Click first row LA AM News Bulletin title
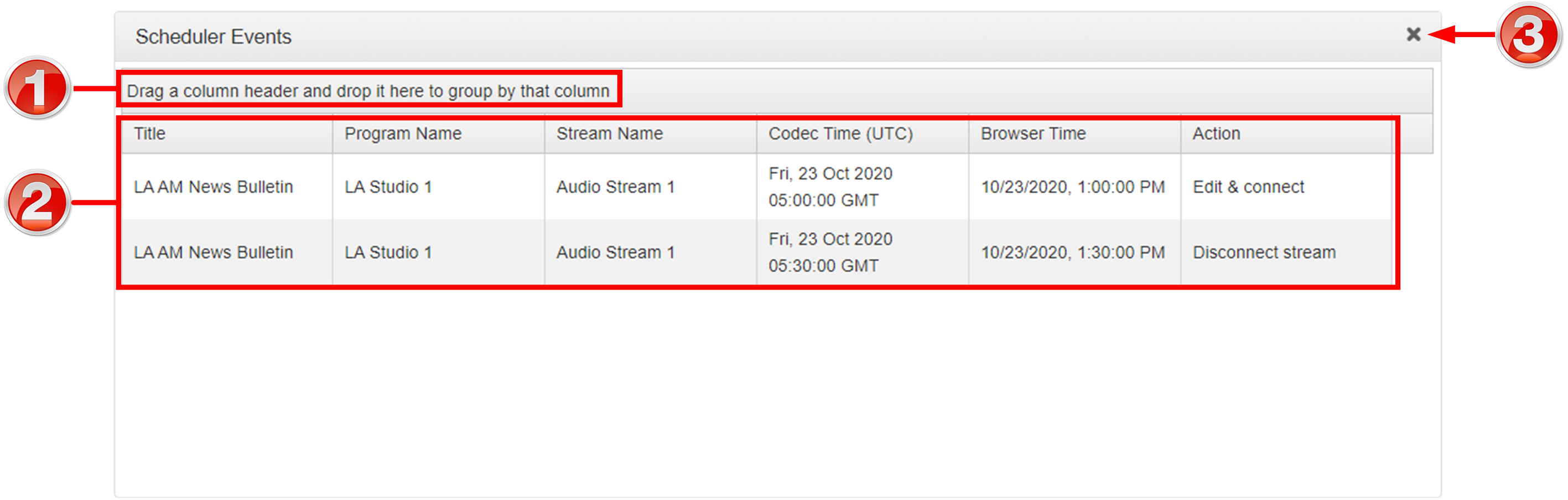Image resolution: width=1568 pixels, height=500 pixels. click(213, 187)
